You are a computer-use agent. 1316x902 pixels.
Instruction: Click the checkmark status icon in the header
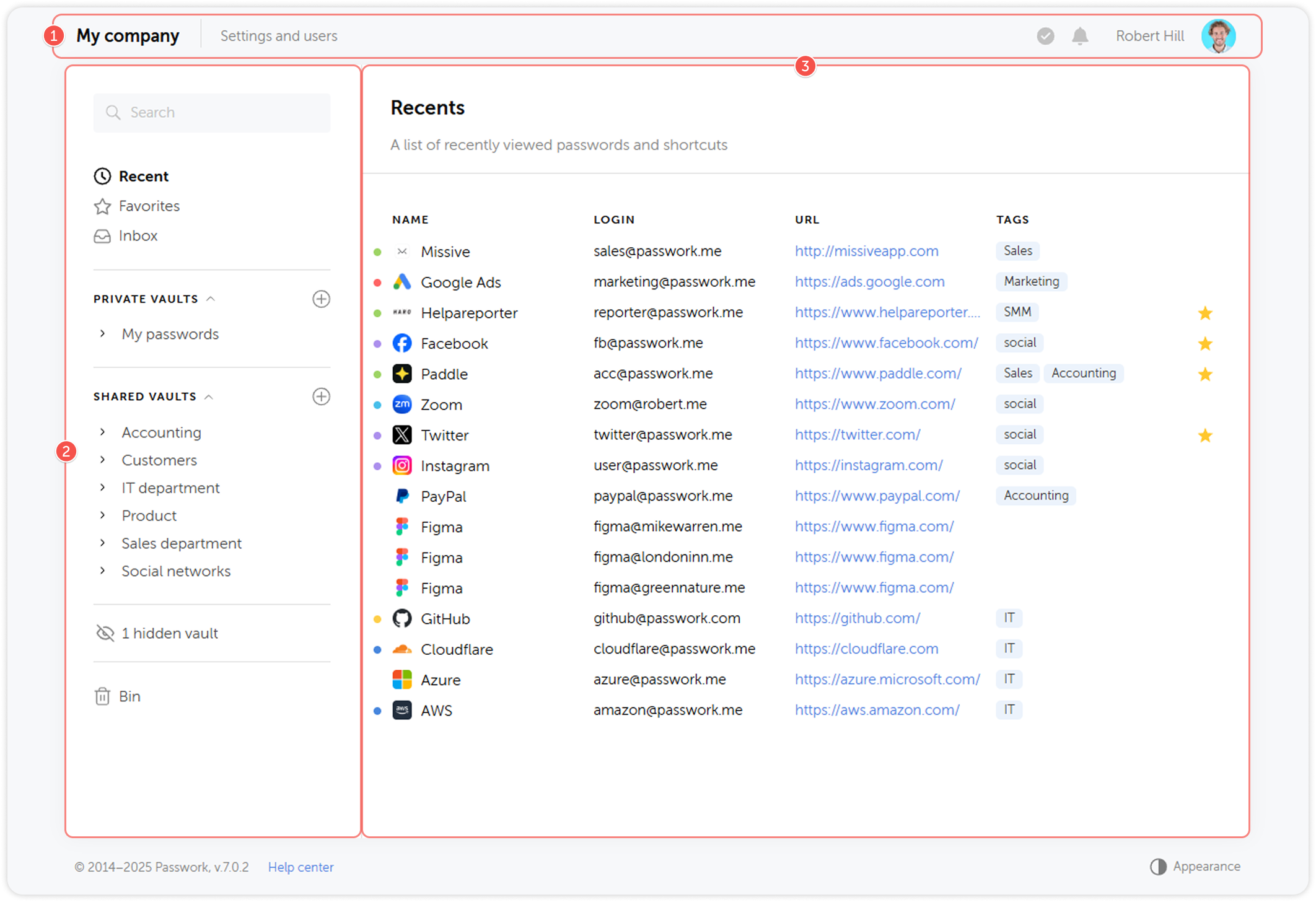click(1045, 36)
